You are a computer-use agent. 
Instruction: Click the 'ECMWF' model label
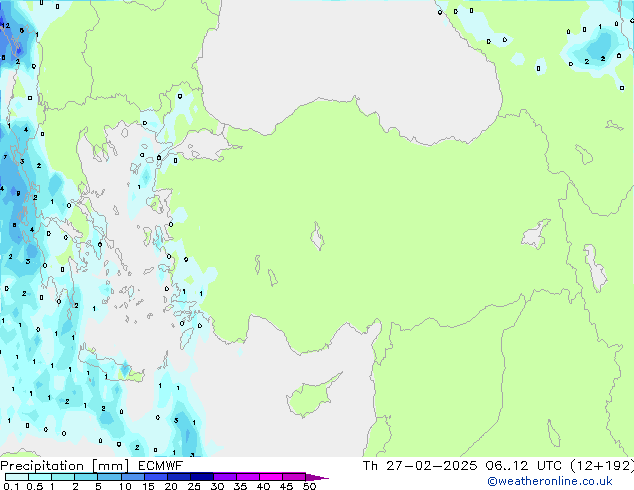click(161, 466)
